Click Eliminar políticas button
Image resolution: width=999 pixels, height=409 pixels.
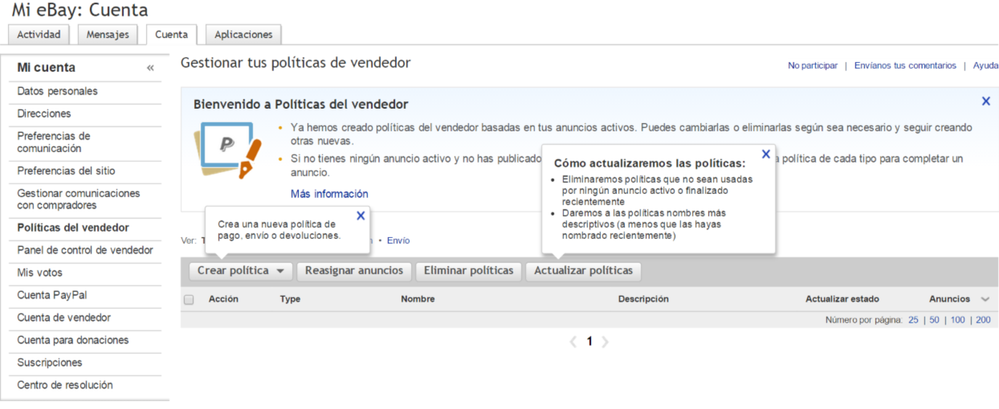click(x=469, y=271)
